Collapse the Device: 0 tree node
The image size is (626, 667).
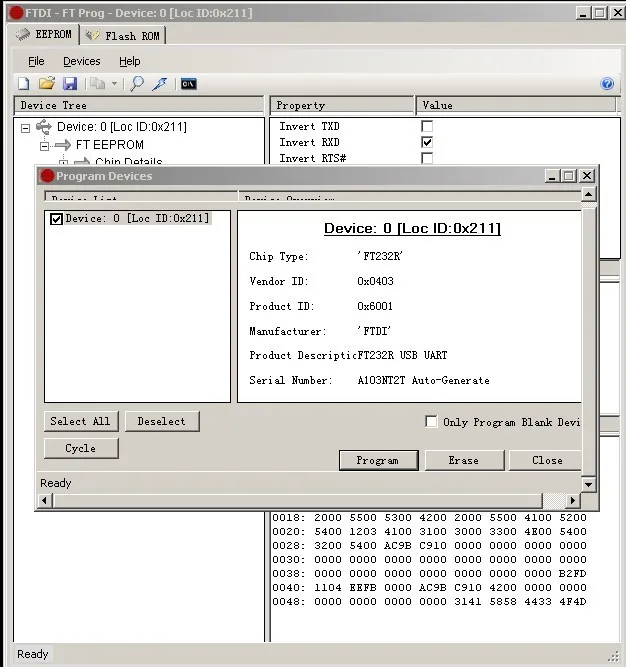26,127
